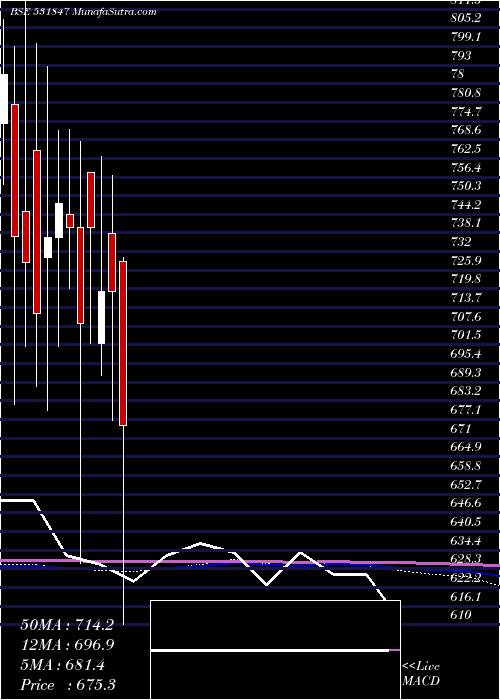Click the 50MA : 714.2 readout
500x700 pixels.
coord(67,625)
